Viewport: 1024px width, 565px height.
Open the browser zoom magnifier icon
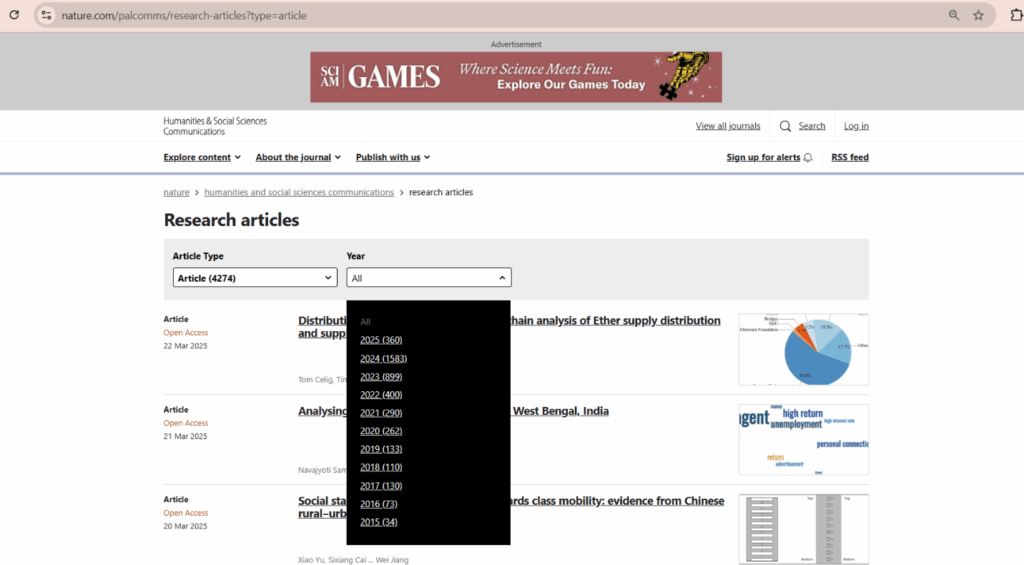(954, 15)
